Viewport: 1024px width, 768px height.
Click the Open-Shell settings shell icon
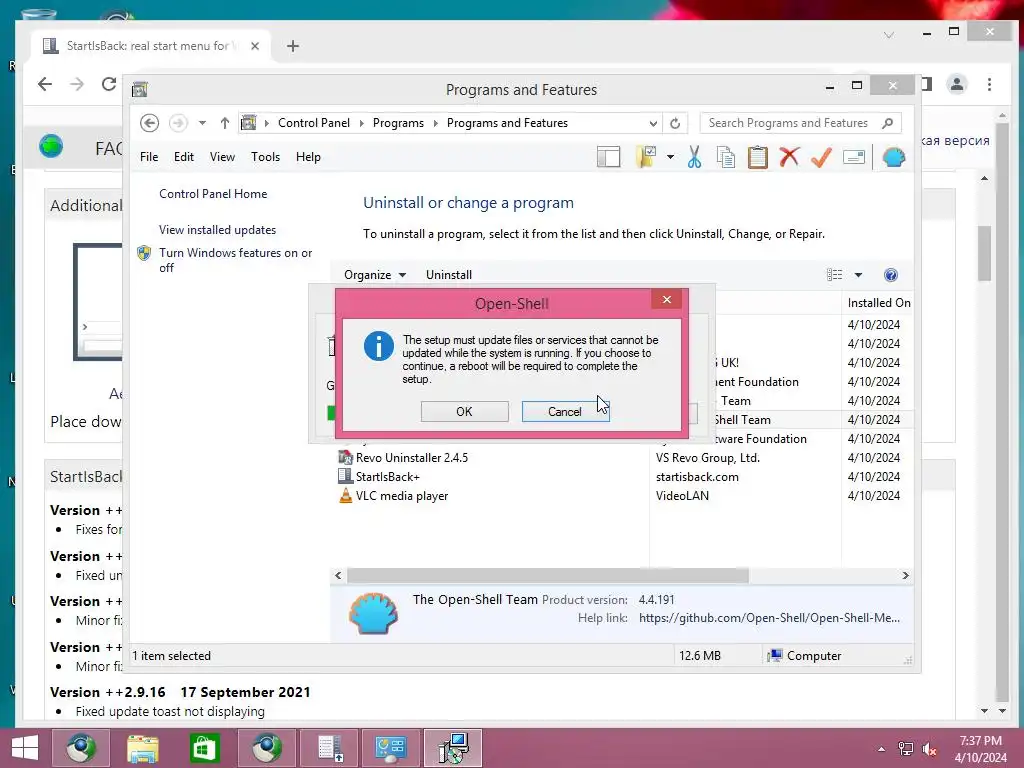[x=893, y=157]
